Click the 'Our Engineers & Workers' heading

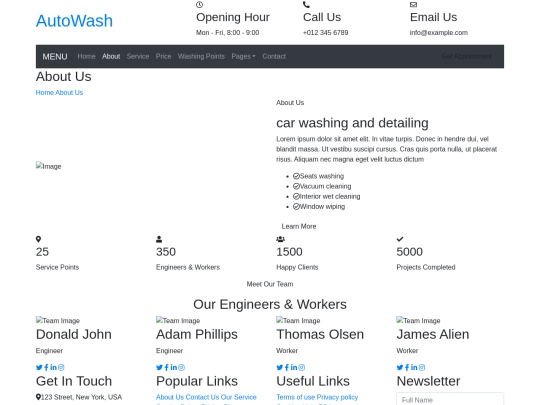270,304
